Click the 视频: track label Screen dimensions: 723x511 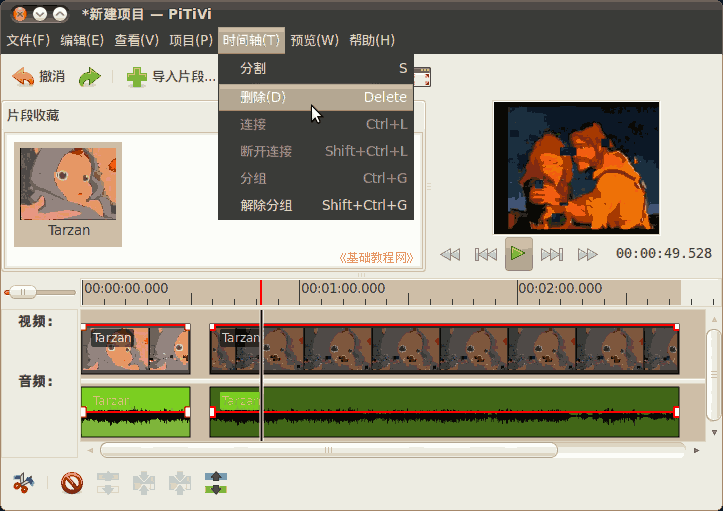click(36, 321)
